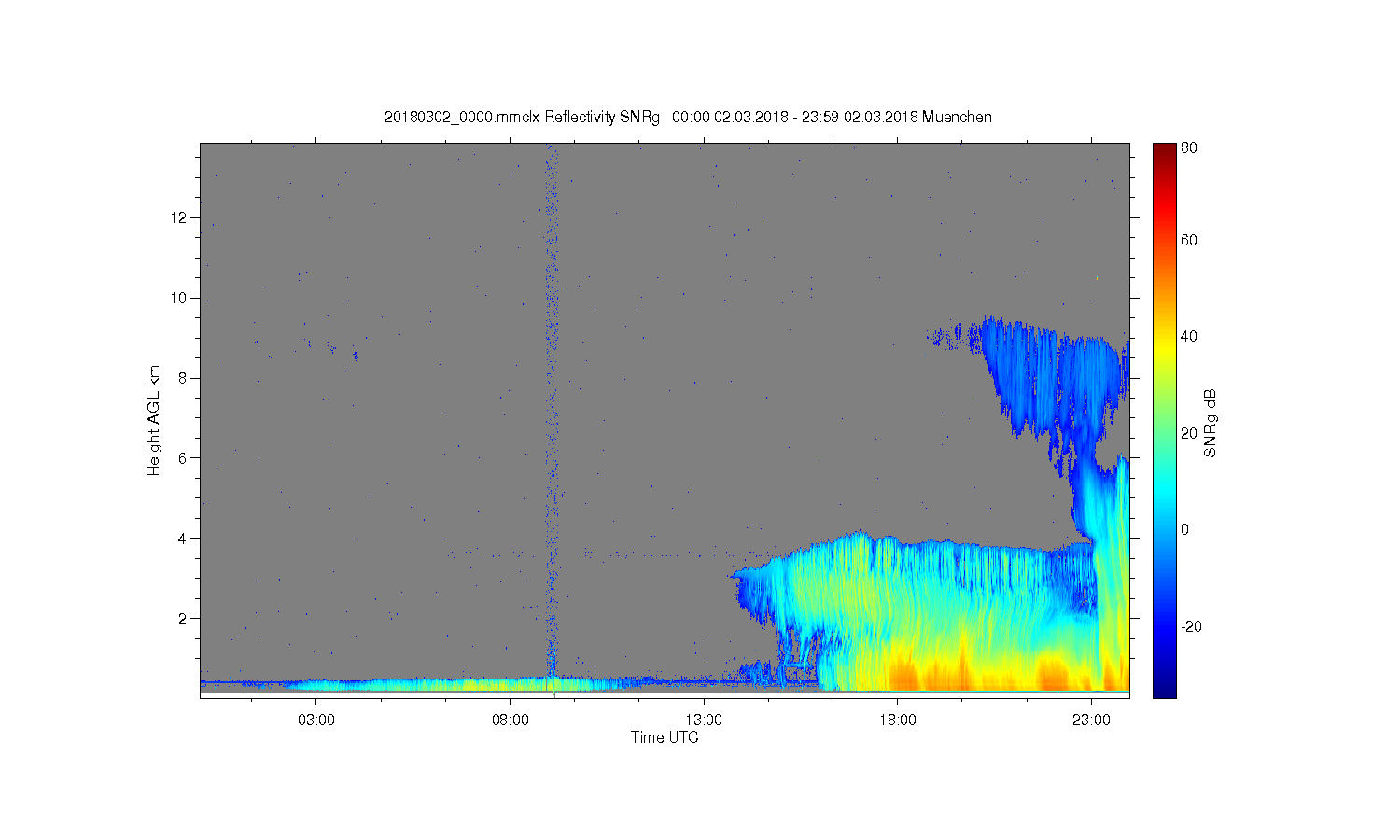
Task: Click the 23:00 time tick label
Action: click(1091, 721)
